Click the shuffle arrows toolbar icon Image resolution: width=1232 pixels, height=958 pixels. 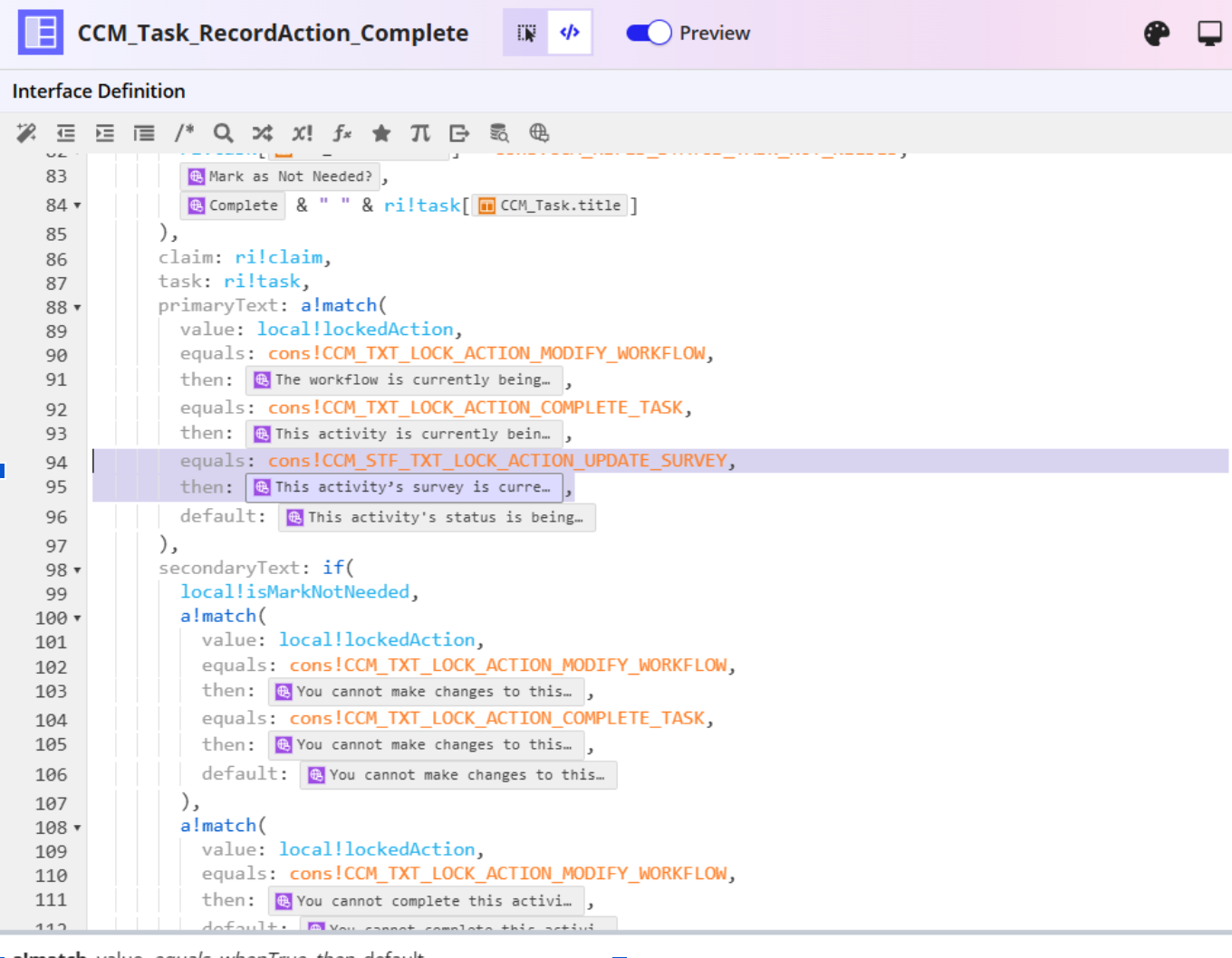click(x=263, y=133)
